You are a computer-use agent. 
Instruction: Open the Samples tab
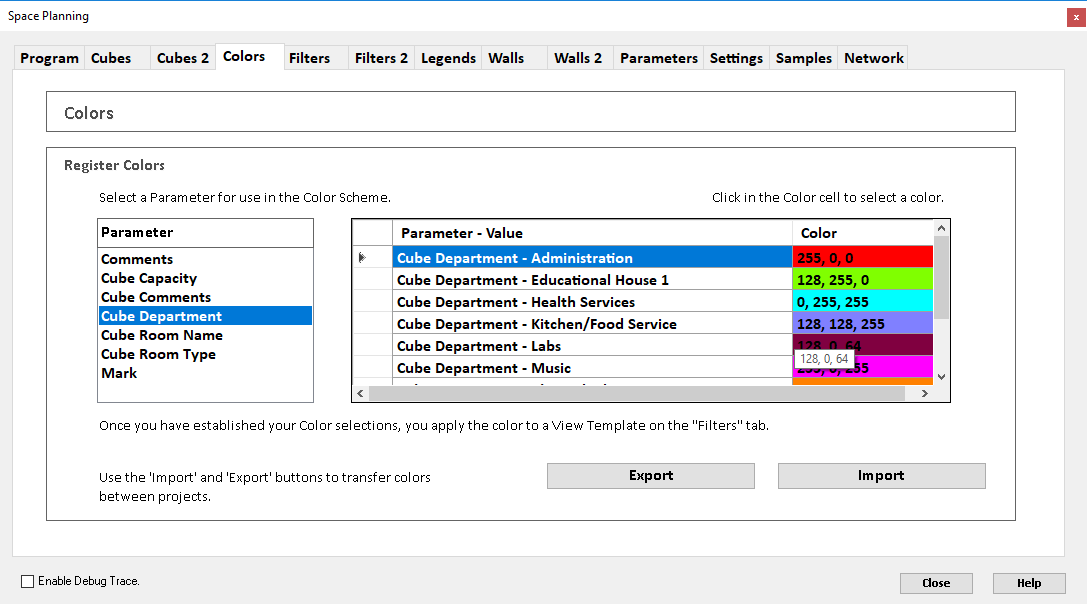click(x=803, y=58)
